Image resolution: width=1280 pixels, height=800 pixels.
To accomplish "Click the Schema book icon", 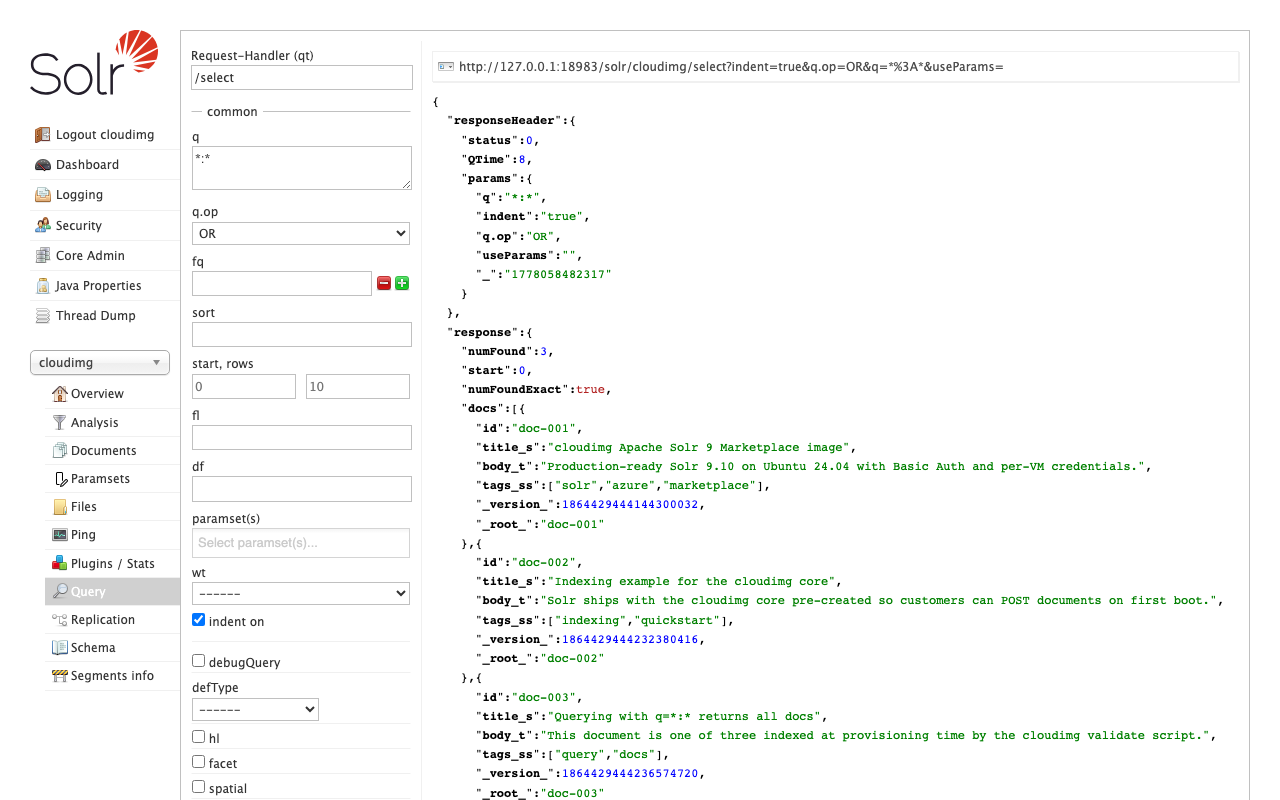I will coord(60,647).
